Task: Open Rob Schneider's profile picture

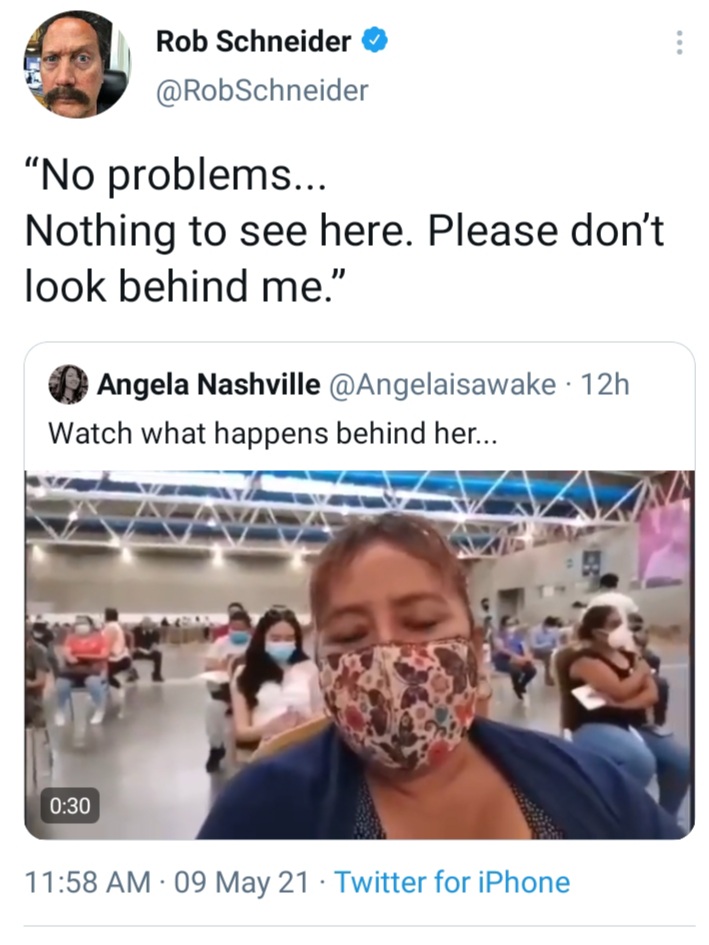Action: pos(77,64)
